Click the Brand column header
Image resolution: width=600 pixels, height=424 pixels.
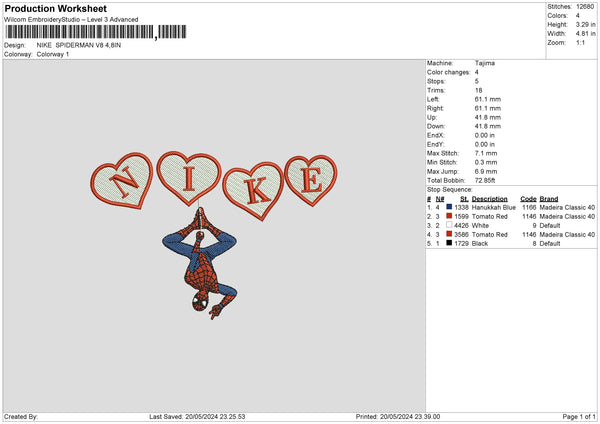(549, 199)
